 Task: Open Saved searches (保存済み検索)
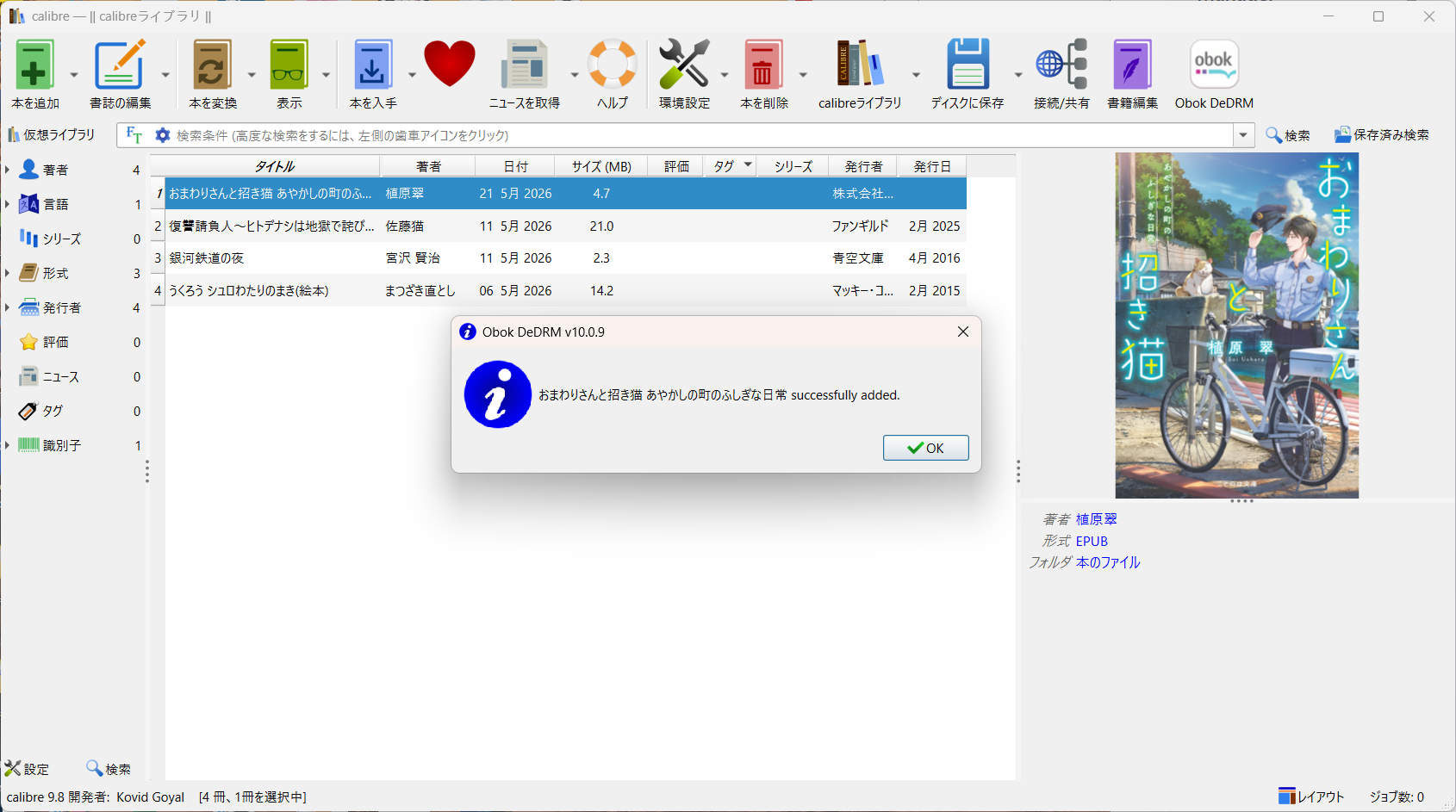pos(1381,135)
